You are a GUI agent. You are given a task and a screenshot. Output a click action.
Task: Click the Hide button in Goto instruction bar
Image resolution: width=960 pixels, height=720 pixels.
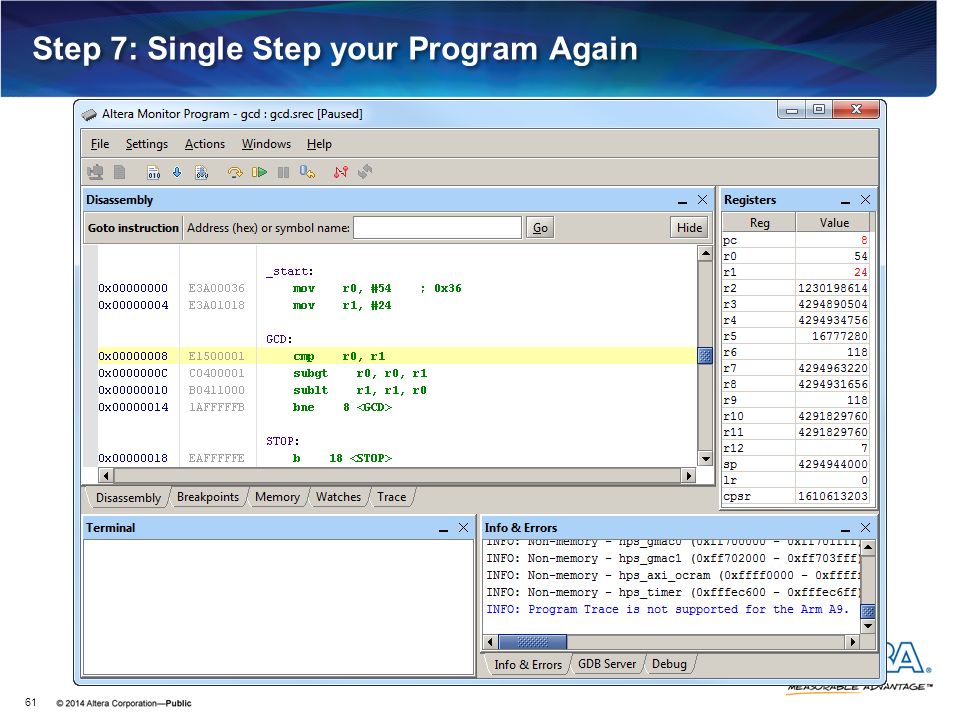click(689, 228)
